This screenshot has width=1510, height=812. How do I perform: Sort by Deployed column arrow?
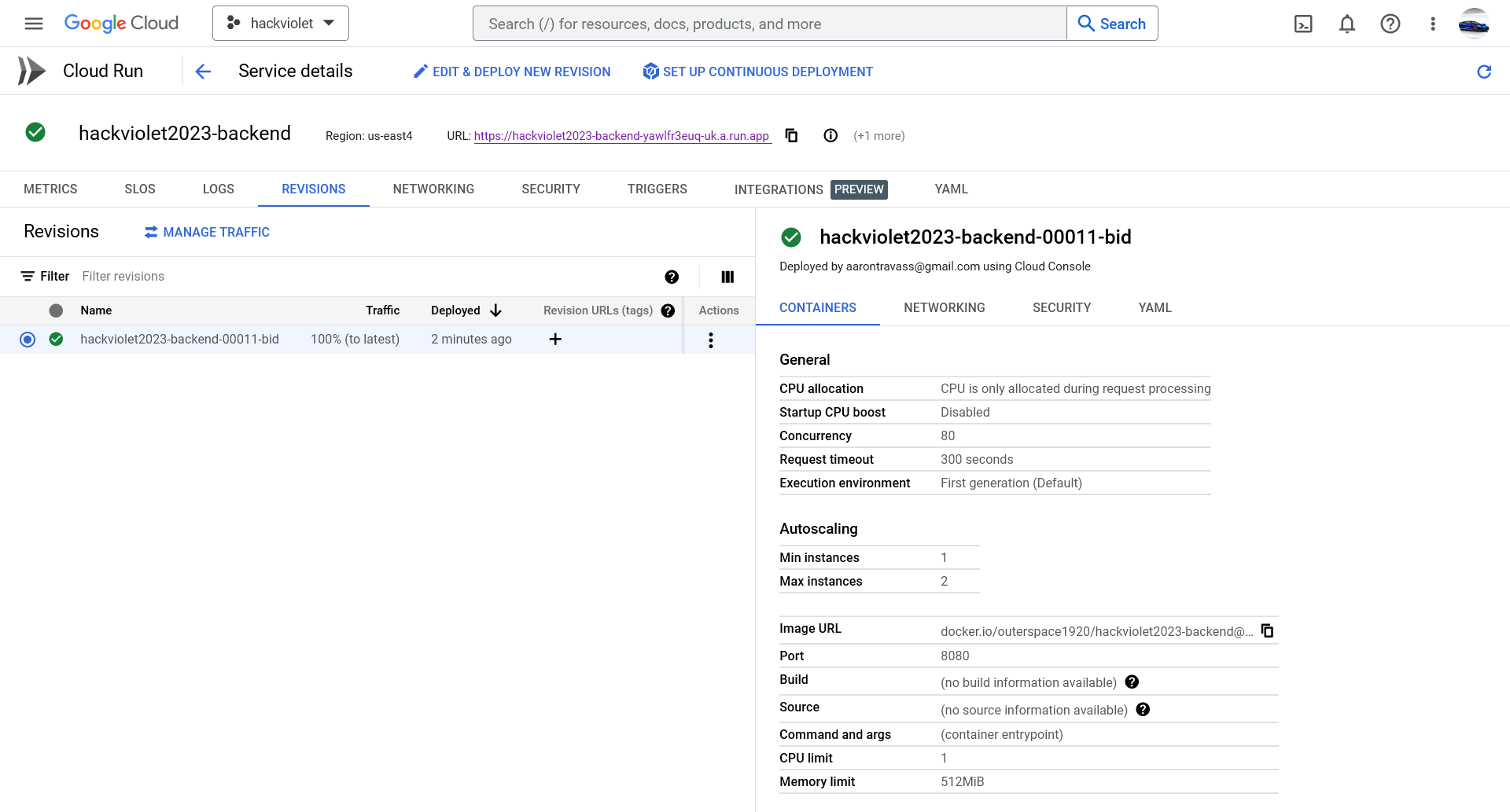(496, 310)
